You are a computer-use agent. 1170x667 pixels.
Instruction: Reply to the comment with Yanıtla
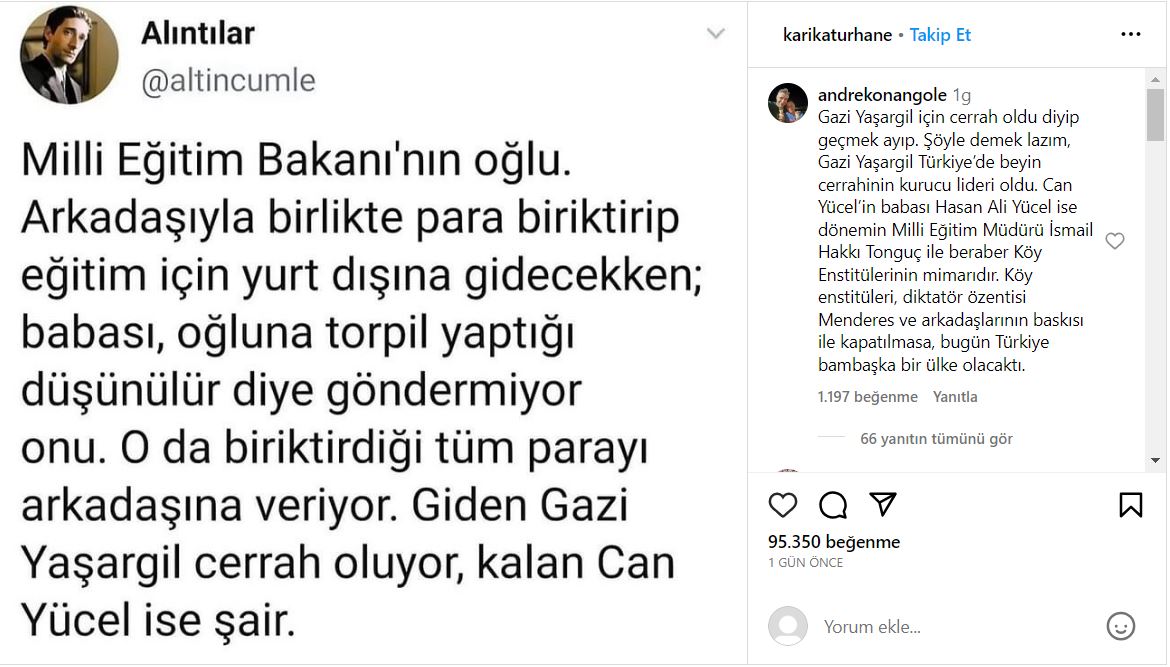pyautogui.click(x=955, y=397)
